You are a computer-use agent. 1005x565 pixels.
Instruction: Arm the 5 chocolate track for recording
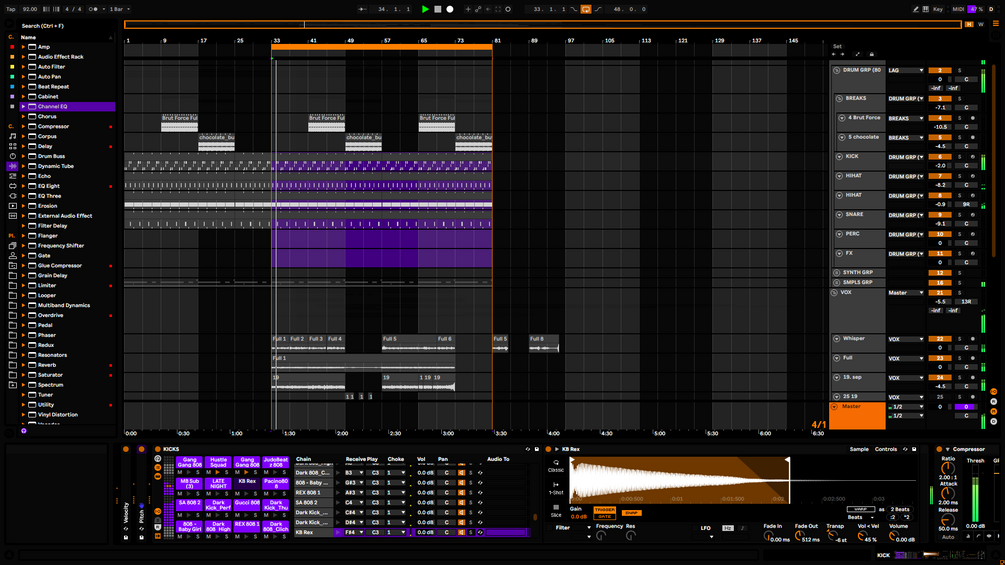click(x=972, y=137)
